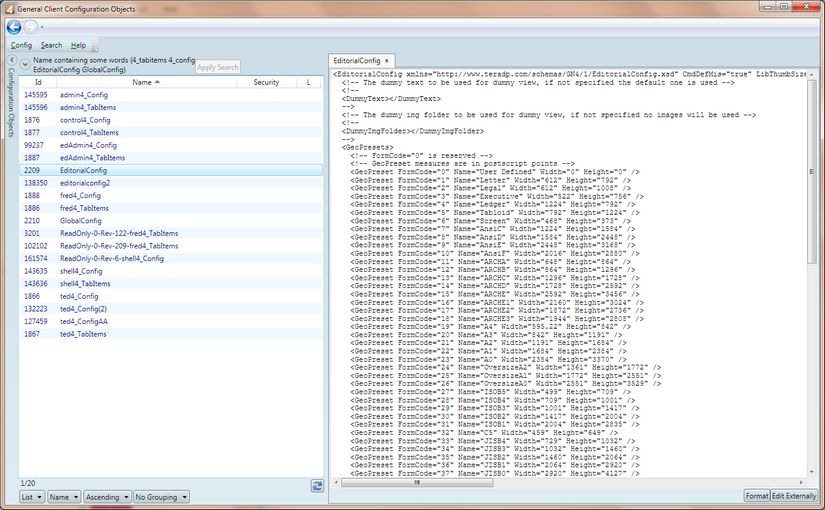Open the List view dropdown
The image size is (825, 510).
coord(32,497)
